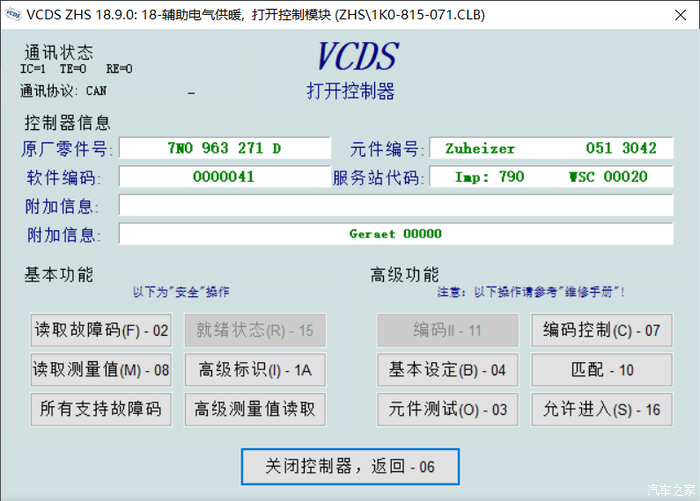This screenshot has width=700, height=501.
Task: Open the 匹配 - 10 function
Action: tap(601, 369)
